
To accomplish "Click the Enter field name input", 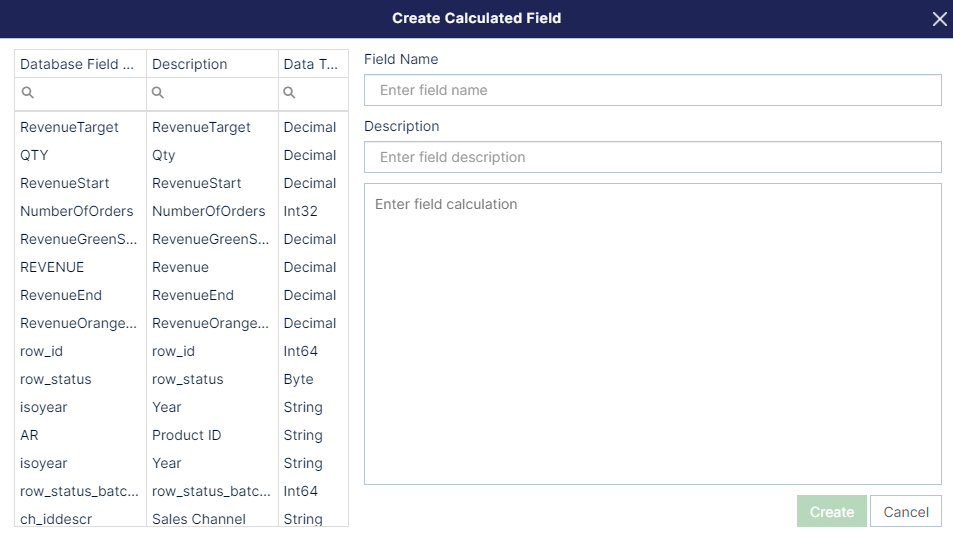I will click(653, 90).
